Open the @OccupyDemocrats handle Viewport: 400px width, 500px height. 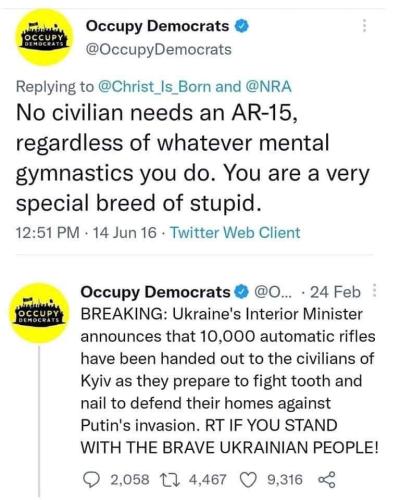pyautogui.click(x=159, y=49)
